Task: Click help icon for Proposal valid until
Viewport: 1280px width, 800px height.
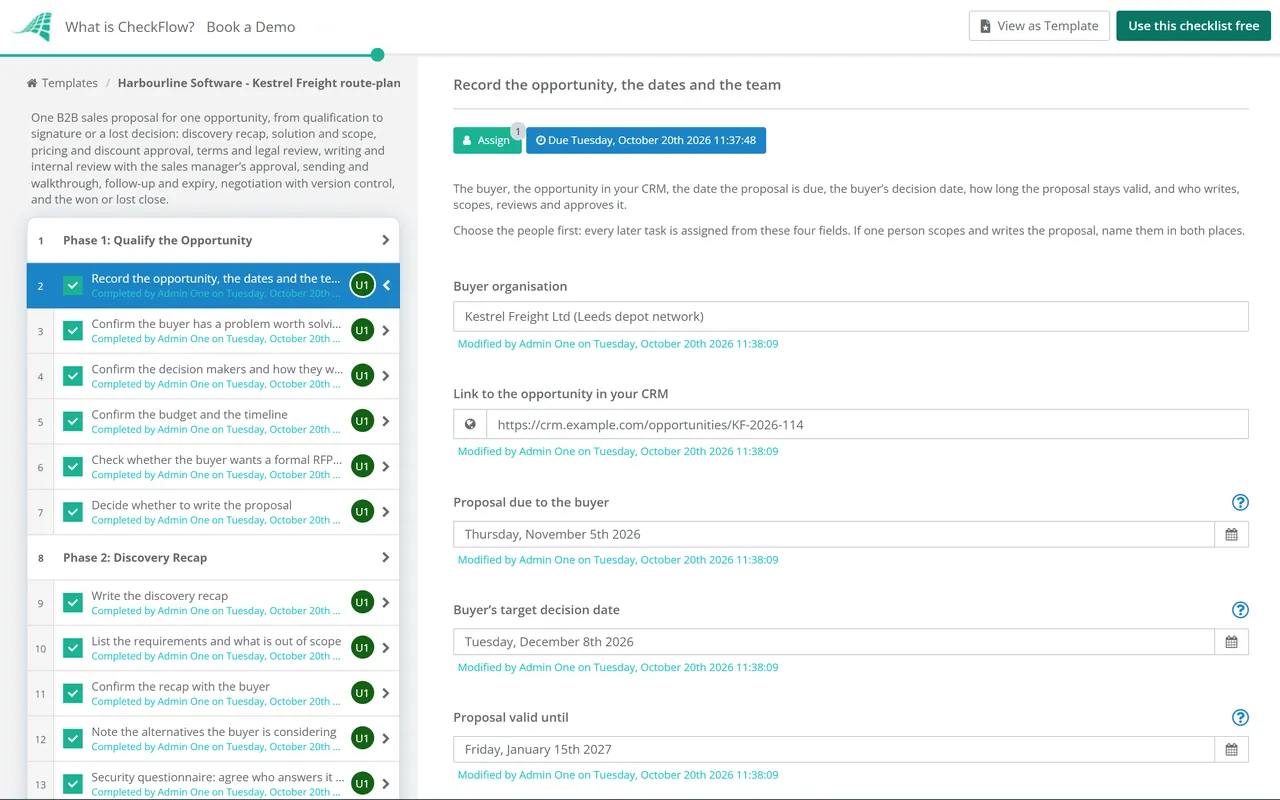Action: pyautogui.click(x=1240, y=717)
